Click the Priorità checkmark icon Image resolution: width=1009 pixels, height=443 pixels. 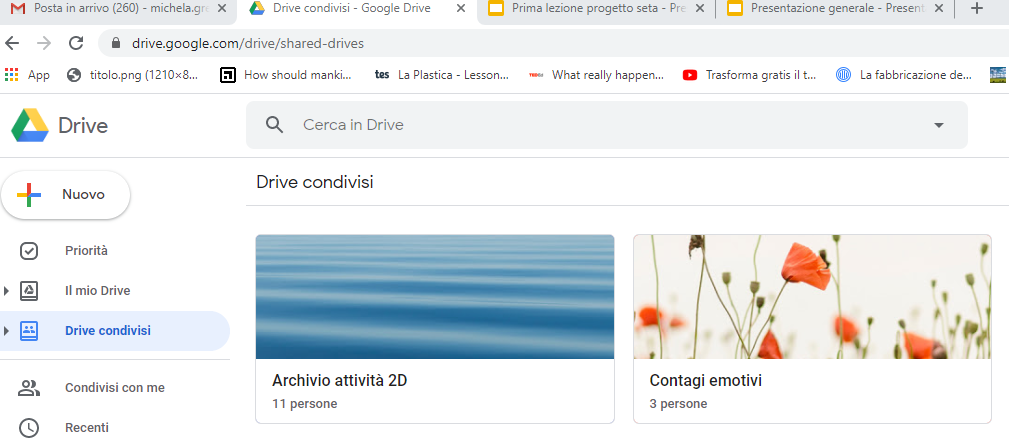coord(29,251)
